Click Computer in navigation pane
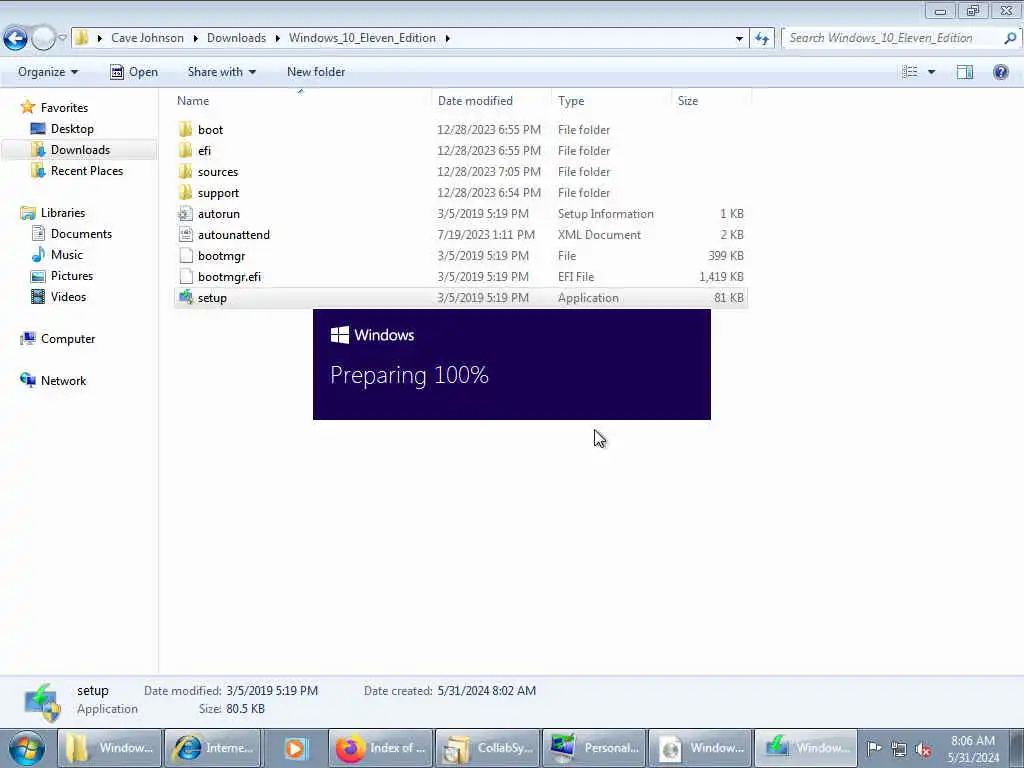Viewport: 1024px width, 768px height. [68, 339]
